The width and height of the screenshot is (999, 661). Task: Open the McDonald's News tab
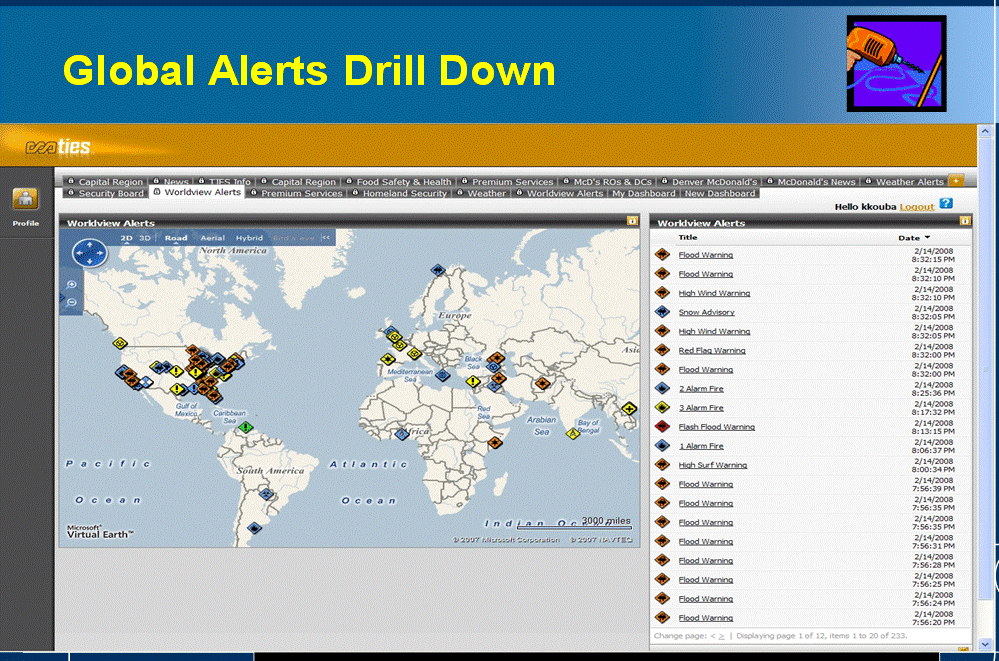[811, 182]
